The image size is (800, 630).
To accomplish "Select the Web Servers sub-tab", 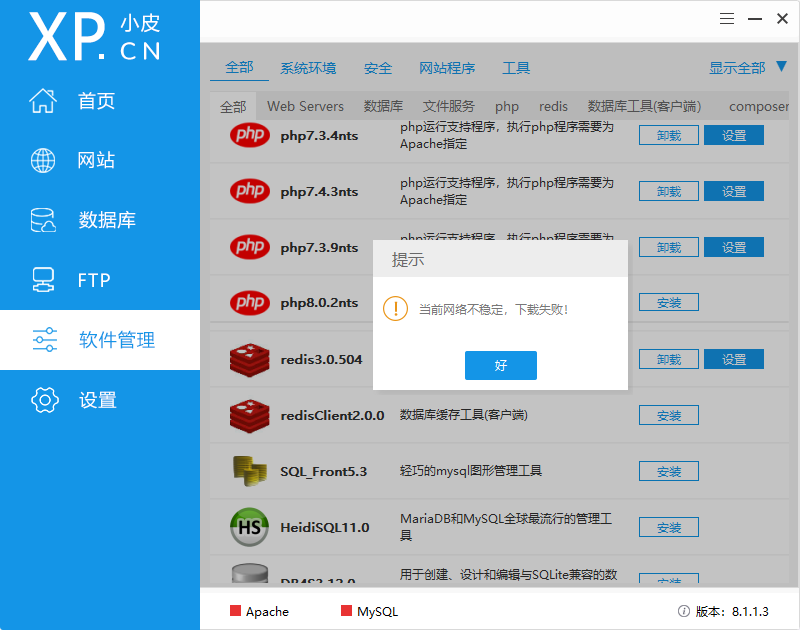I will pos(306,106).
